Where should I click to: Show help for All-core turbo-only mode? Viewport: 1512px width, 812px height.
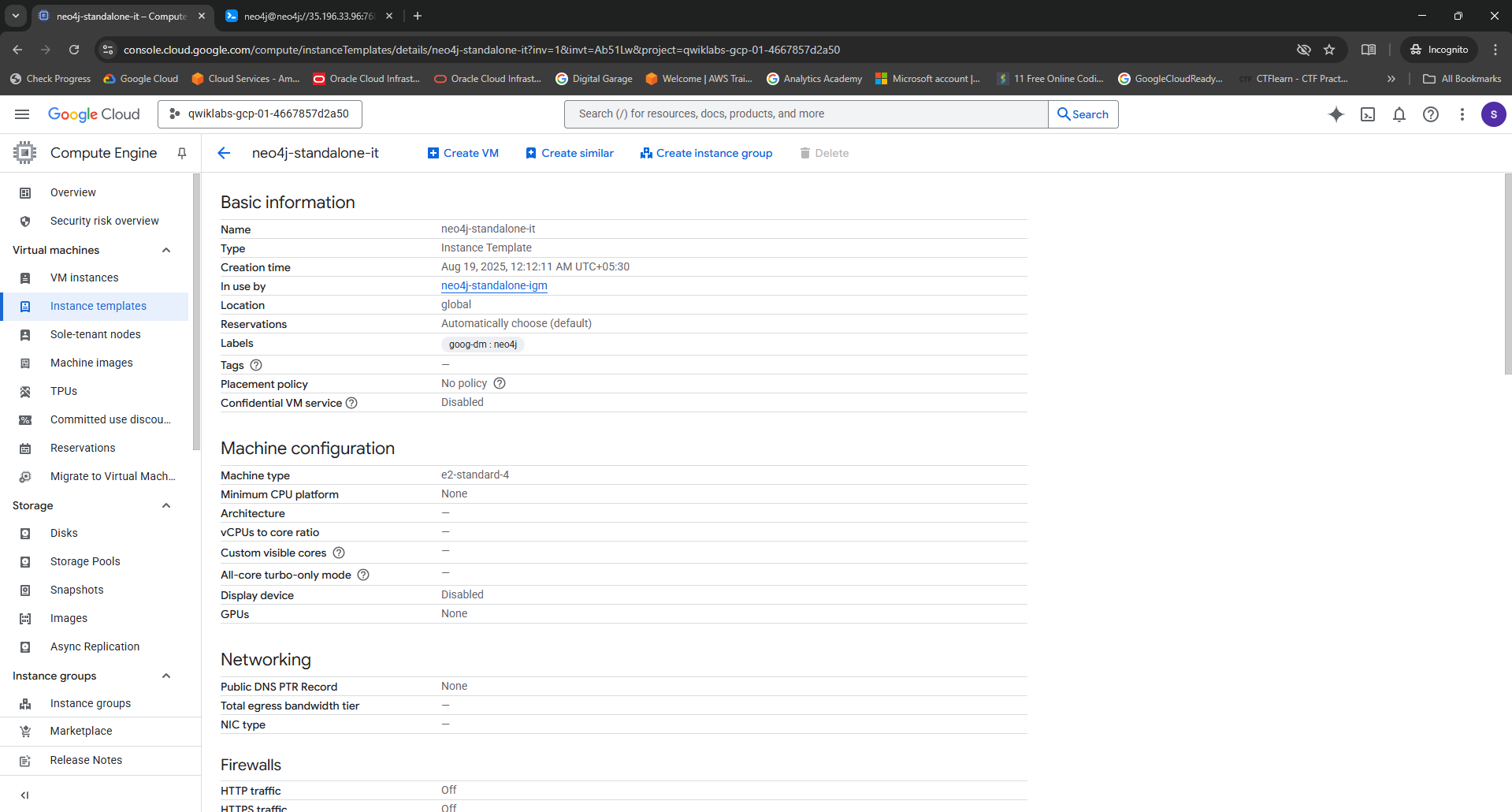tap(363, 575)
